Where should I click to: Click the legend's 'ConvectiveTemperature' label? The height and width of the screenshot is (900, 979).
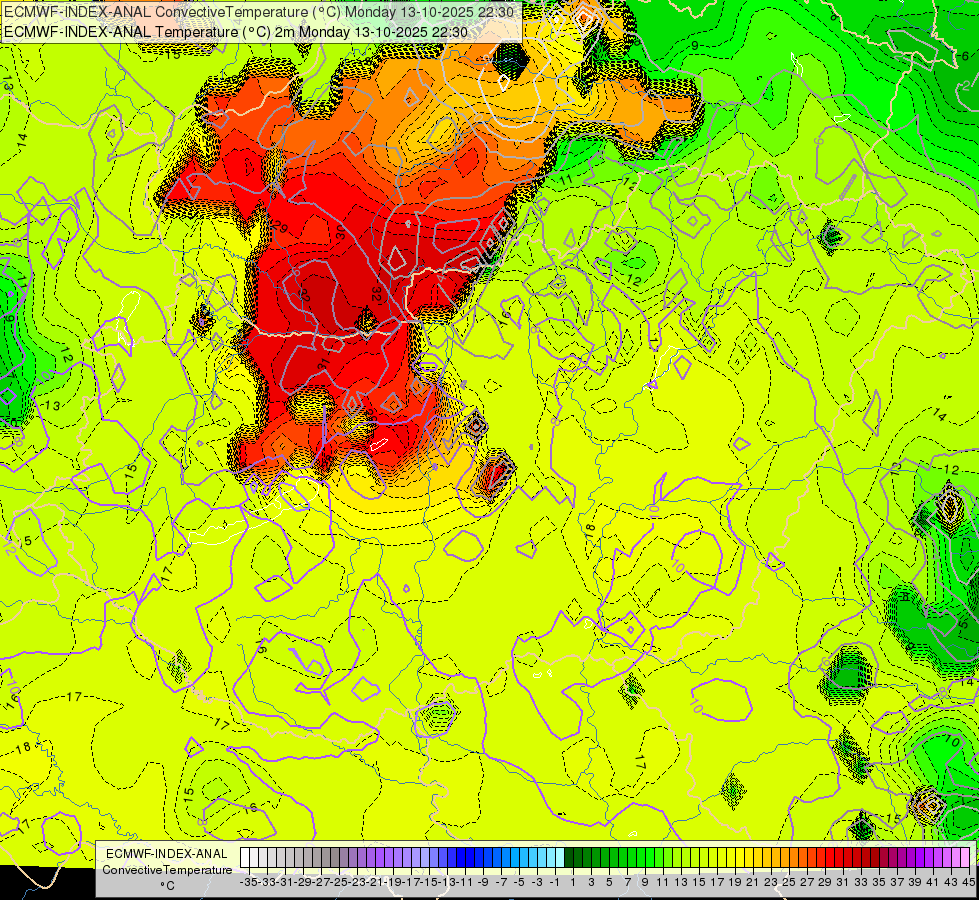(x=167, y=870)
